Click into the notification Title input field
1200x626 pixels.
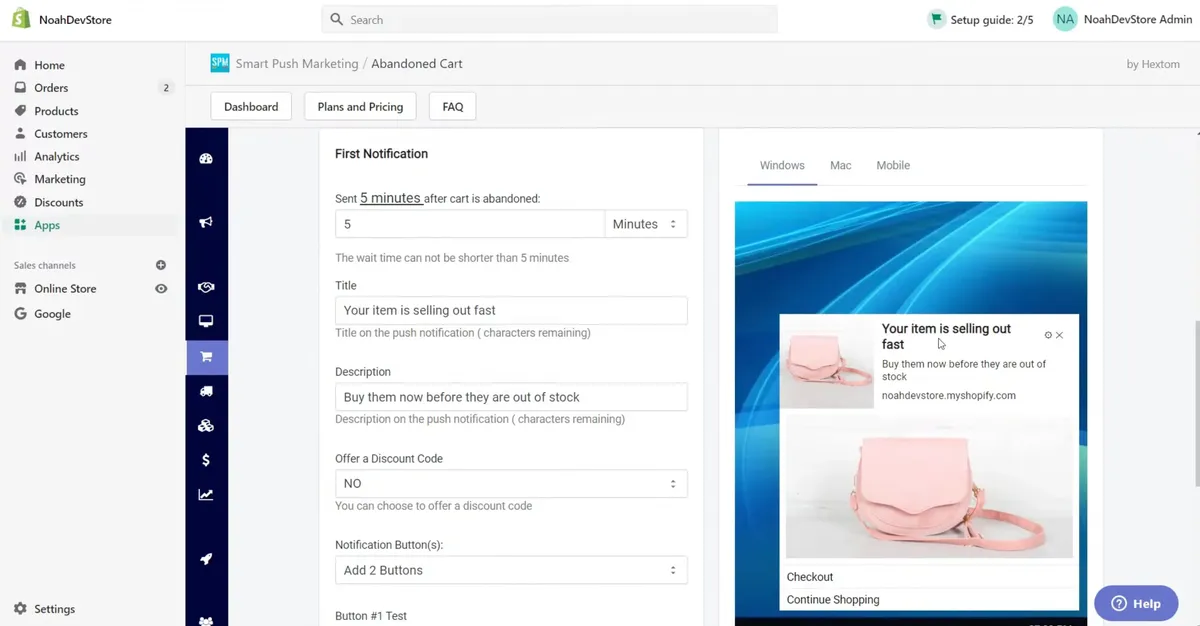[x=511, y=310]
